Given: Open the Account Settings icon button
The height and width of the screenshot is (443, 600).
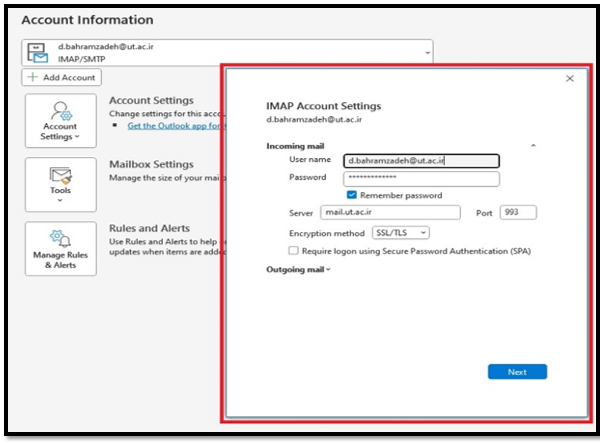Looking at the screenshot, I should [60, 121].
